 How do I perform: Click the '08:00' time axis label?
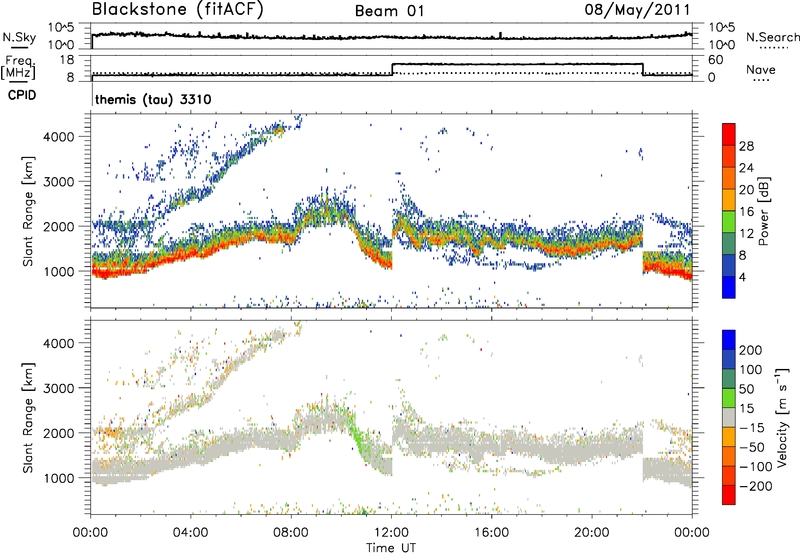pyautogui.click(x=291, y=533)
